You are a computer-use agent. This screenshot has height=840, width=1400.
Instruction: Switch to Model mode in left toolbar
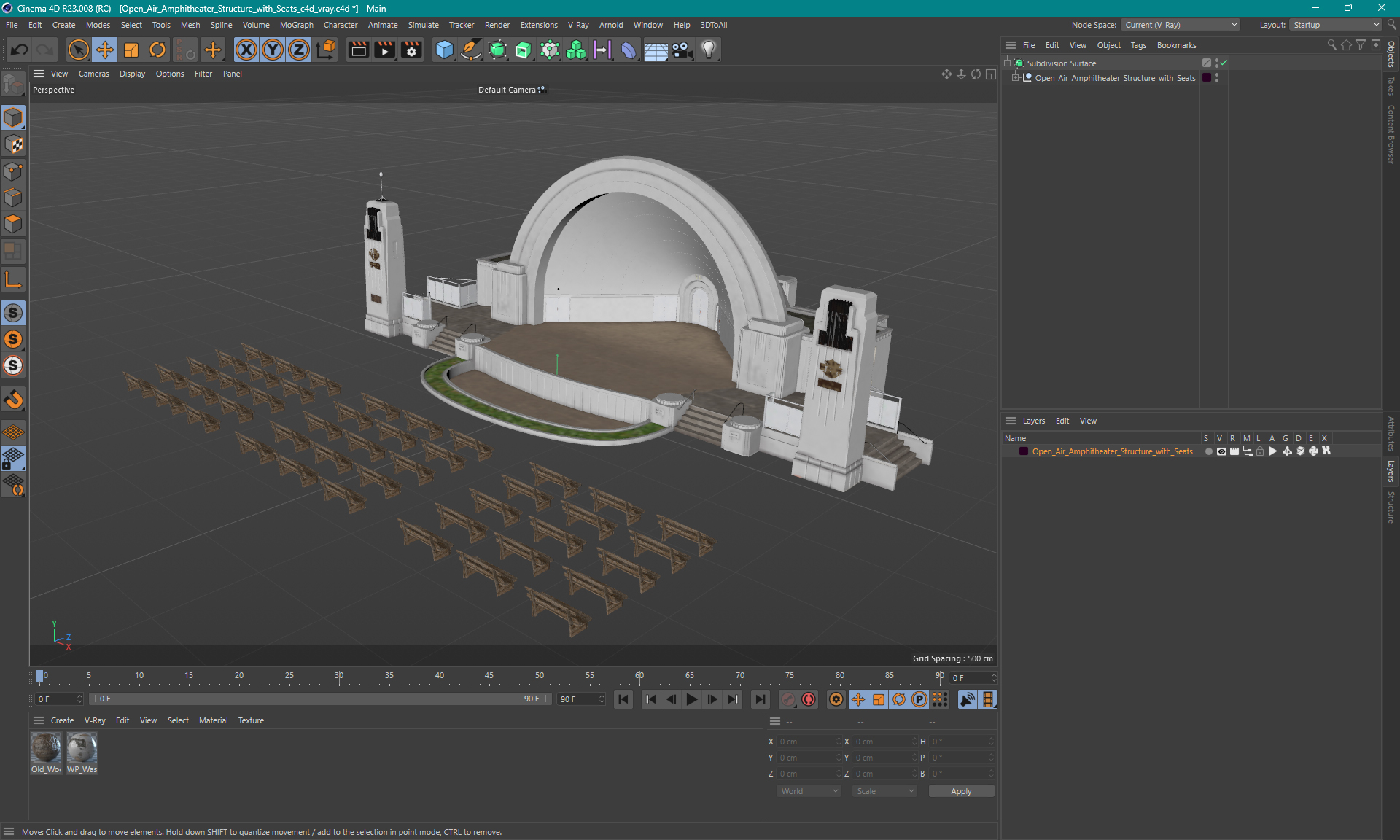point(13,117)
